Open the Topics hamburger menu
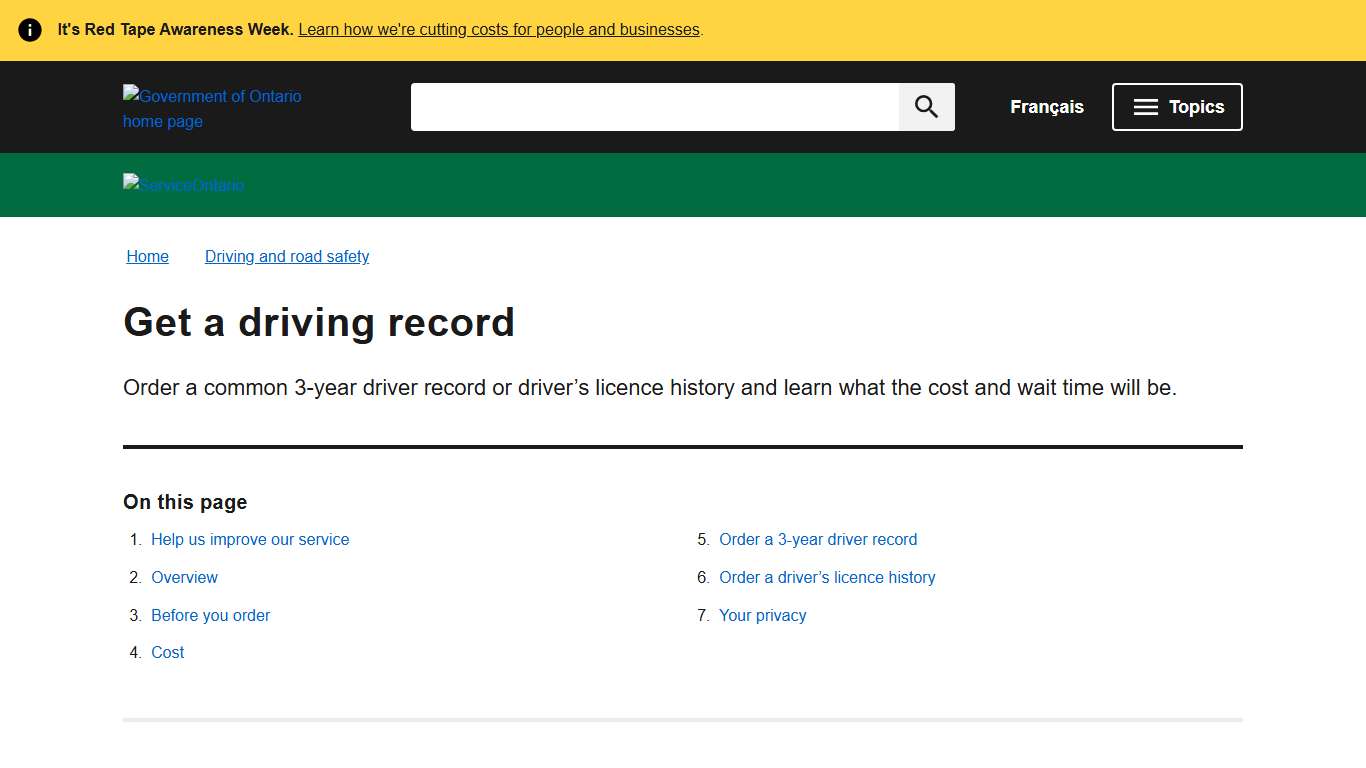 pyautogui.click(x=1177, y=106)
